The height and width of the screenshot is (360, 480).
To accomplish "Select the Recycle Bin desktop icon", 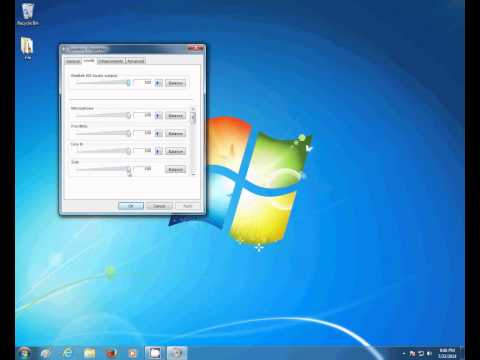I will point(28,15).
